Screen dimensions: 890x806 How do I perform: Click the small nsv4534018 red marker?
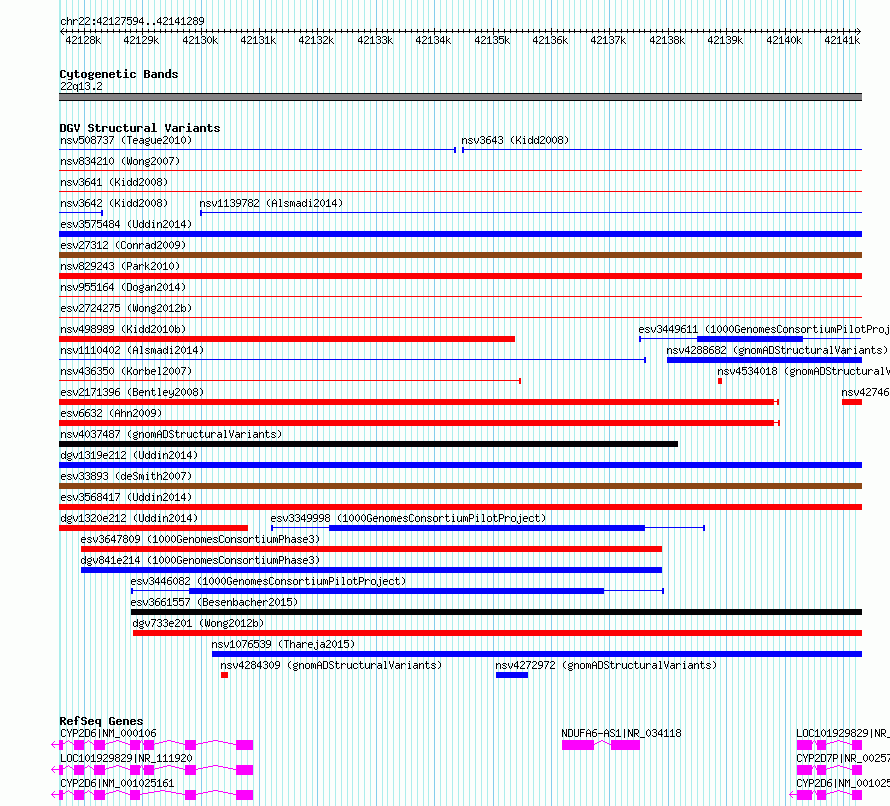pyautogui.click(x=720, y=381)
